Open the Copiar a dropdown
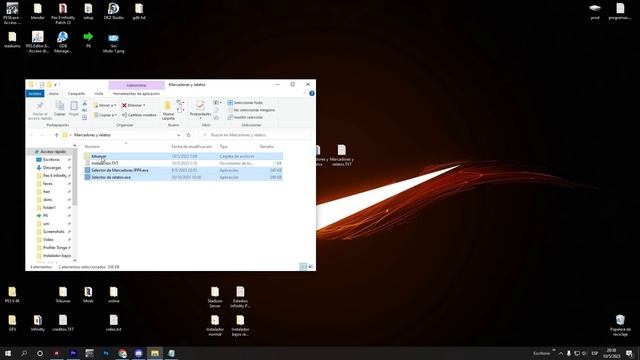Screen dimensions: 640x360 105,115
